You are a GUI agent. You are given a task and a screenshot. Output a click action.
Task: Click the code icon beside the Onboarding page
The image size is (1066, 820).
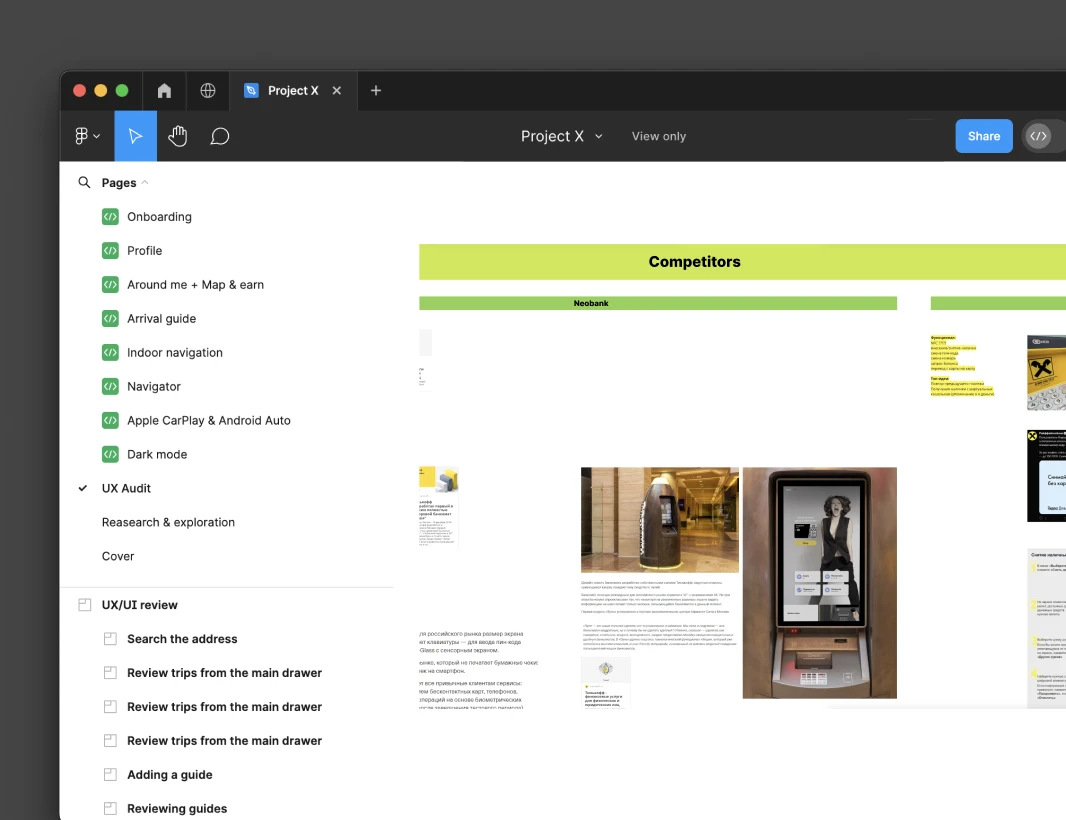click(110, 216)
